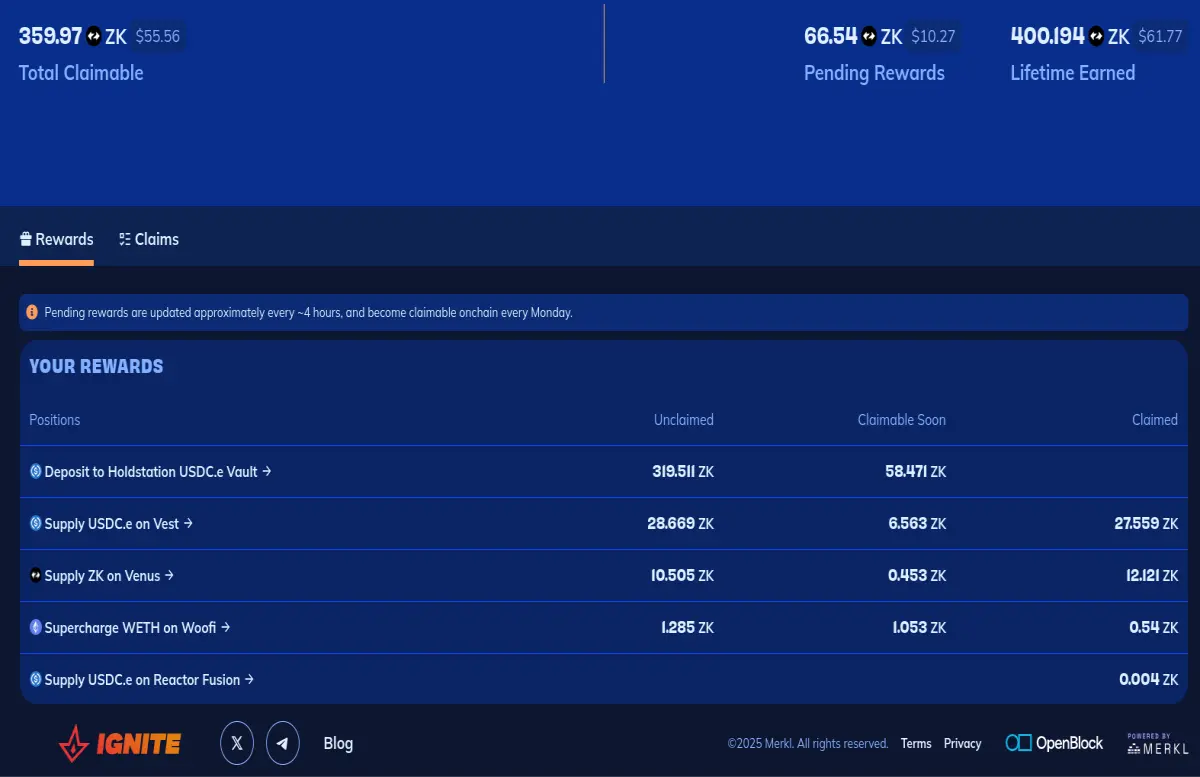Open the Telegram social icon
1200x777 pixels.
tap(283, 743)
